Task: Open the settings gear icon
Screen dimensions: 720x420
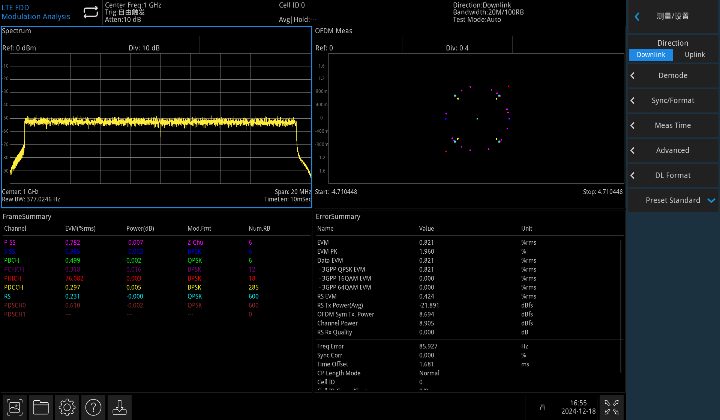Action: click(x=67, y=407)
